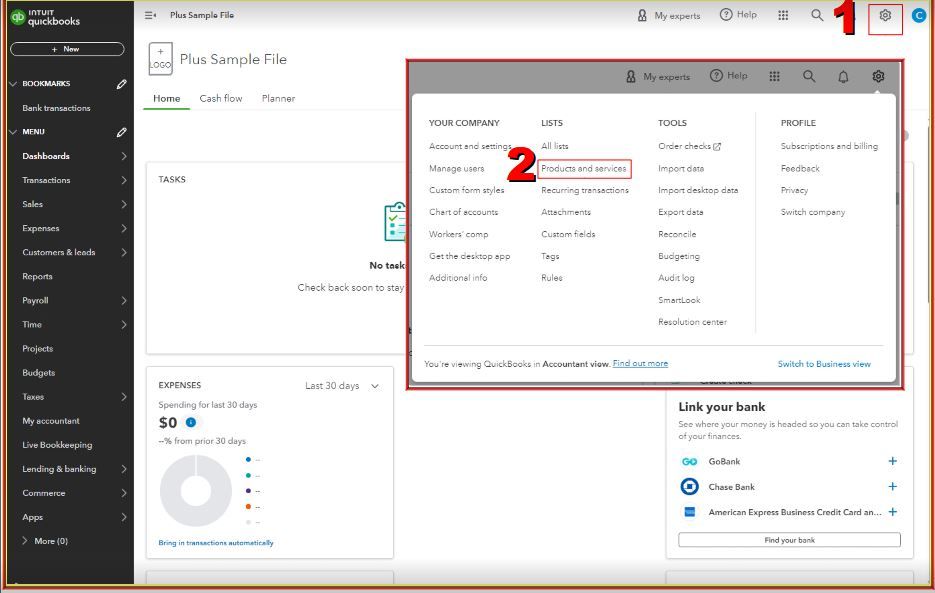
Task: Switch to the Cash flow tab
Action: 221,98
